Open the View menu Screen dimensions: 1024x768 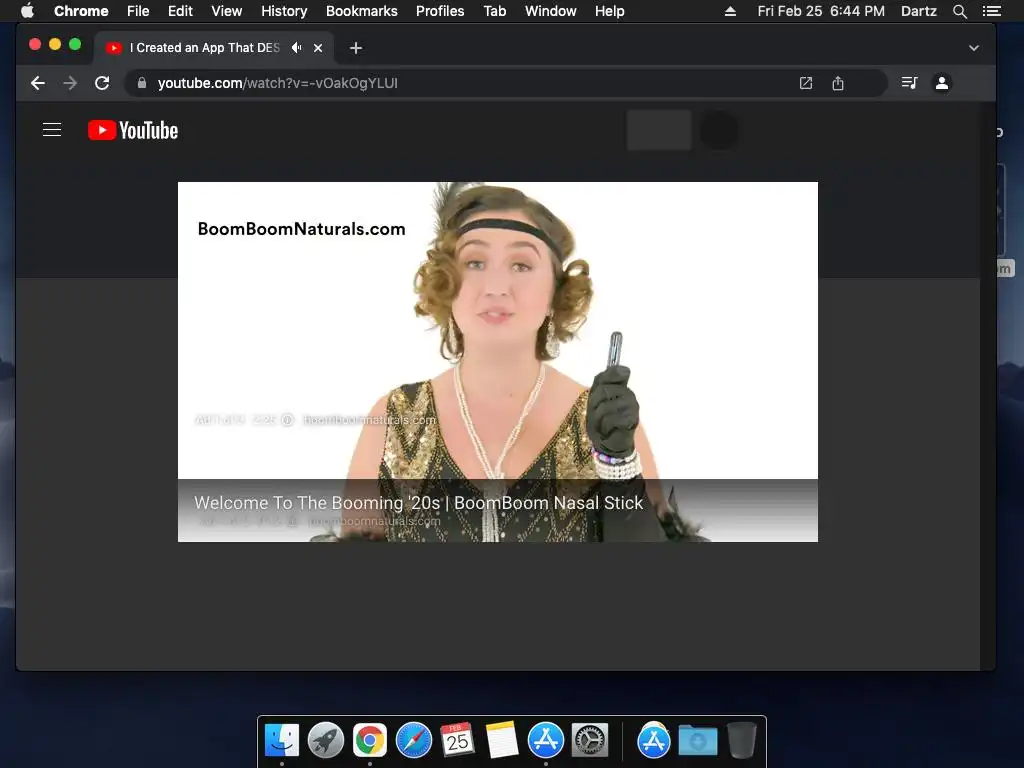click(227, 11)
